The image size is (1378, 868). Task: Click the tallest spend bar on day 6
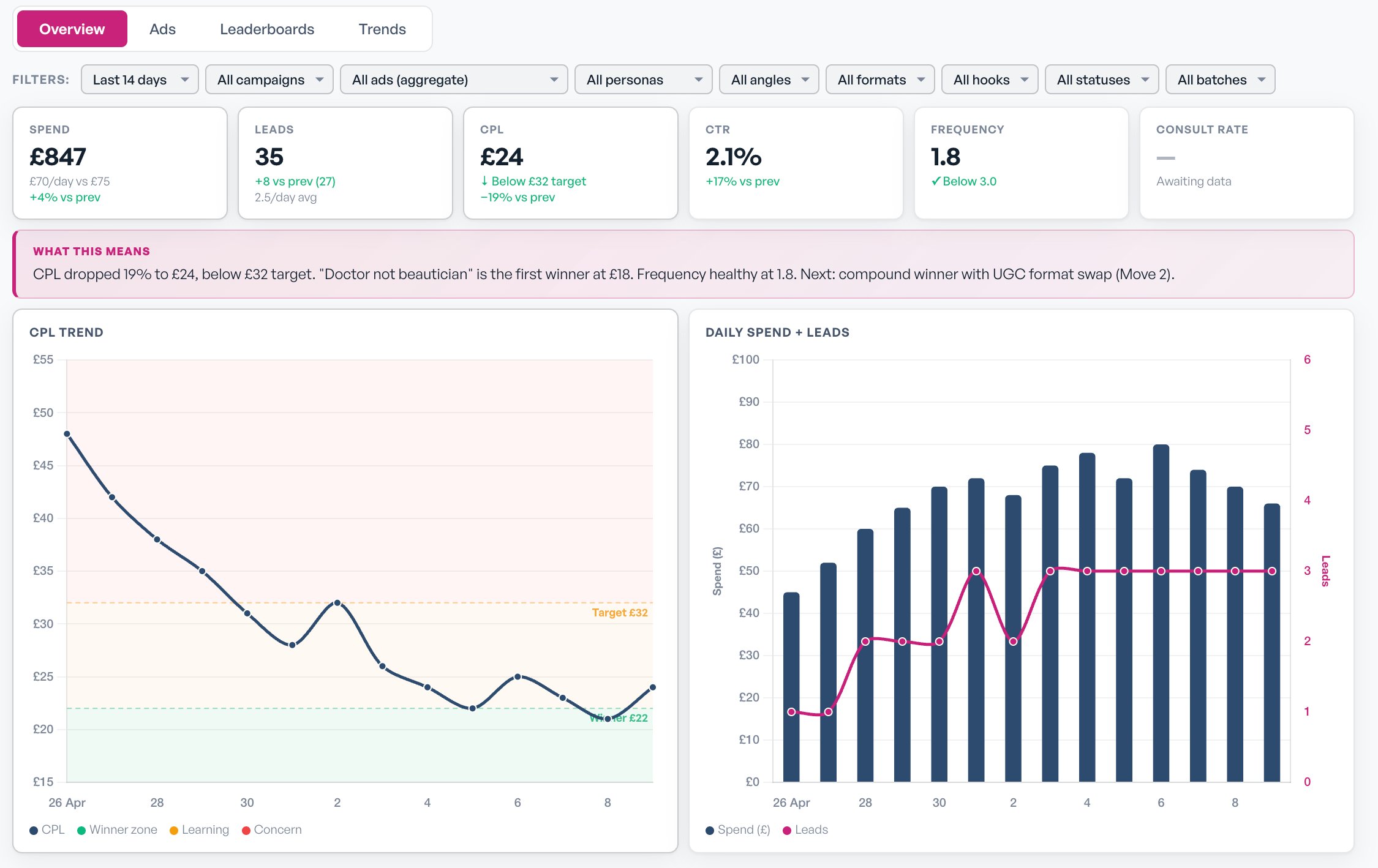pos(1161,613)
